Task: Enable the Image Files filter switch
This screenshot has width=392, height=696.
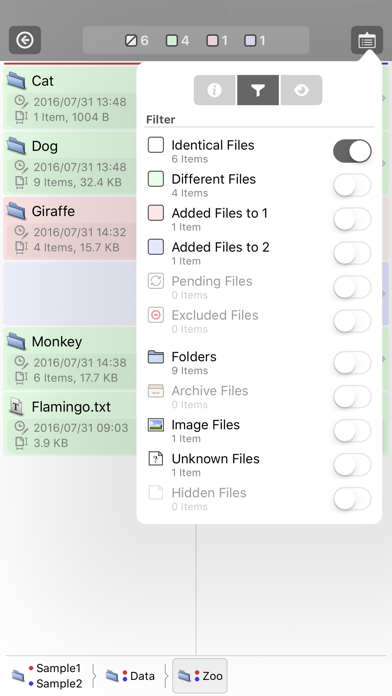Action: click(x=352, y=431)
